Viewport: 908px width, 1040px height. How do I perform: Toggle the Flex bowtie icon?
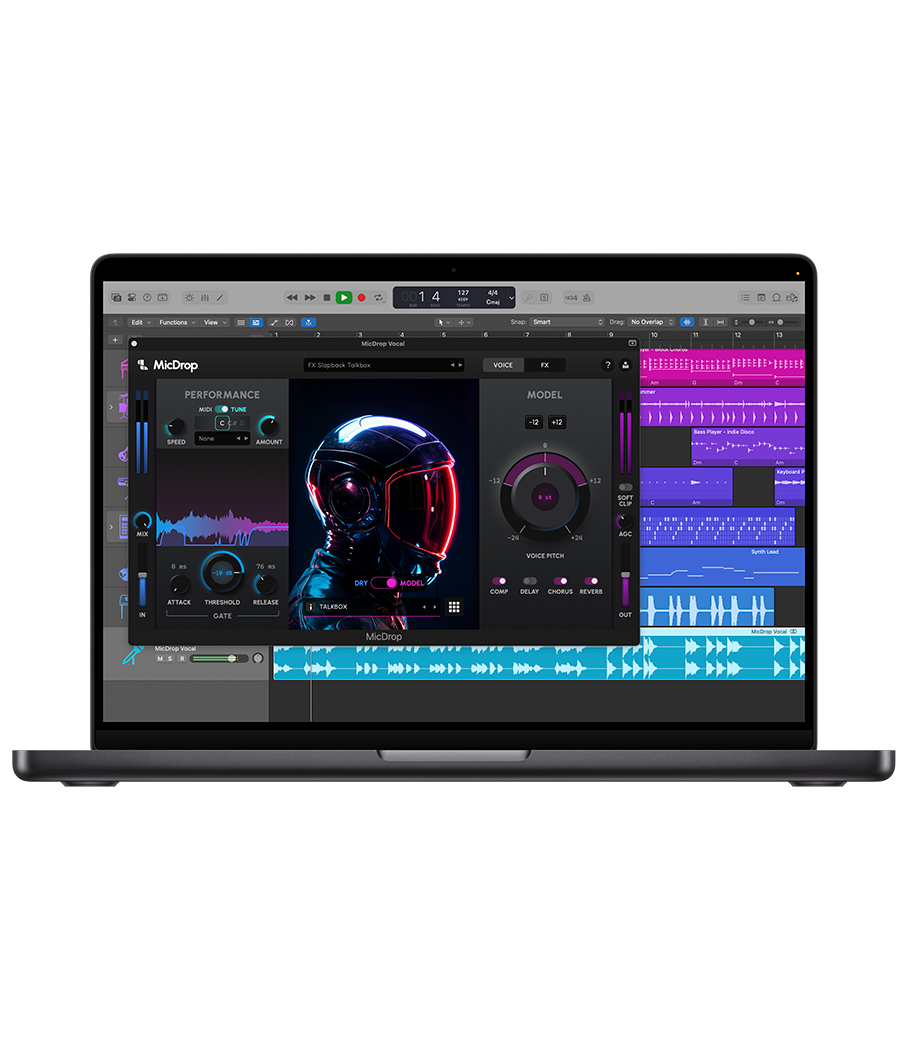290,322
